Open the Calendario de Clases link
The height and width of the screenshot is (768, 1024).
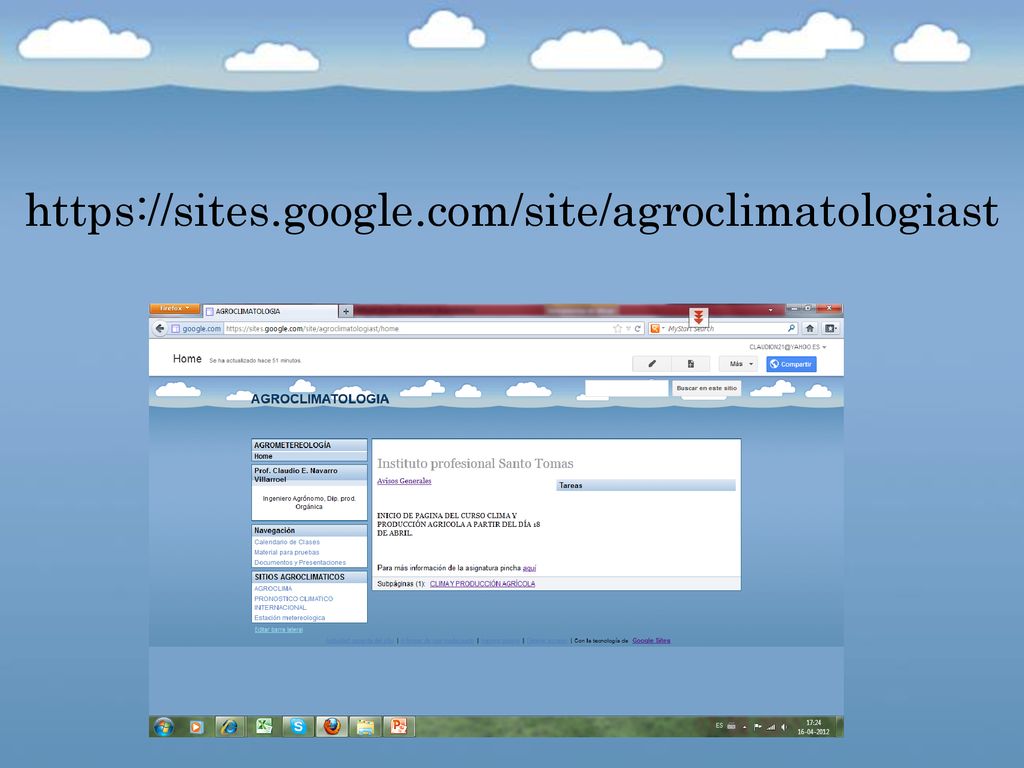pyautogui.click(x=287, y=542)
